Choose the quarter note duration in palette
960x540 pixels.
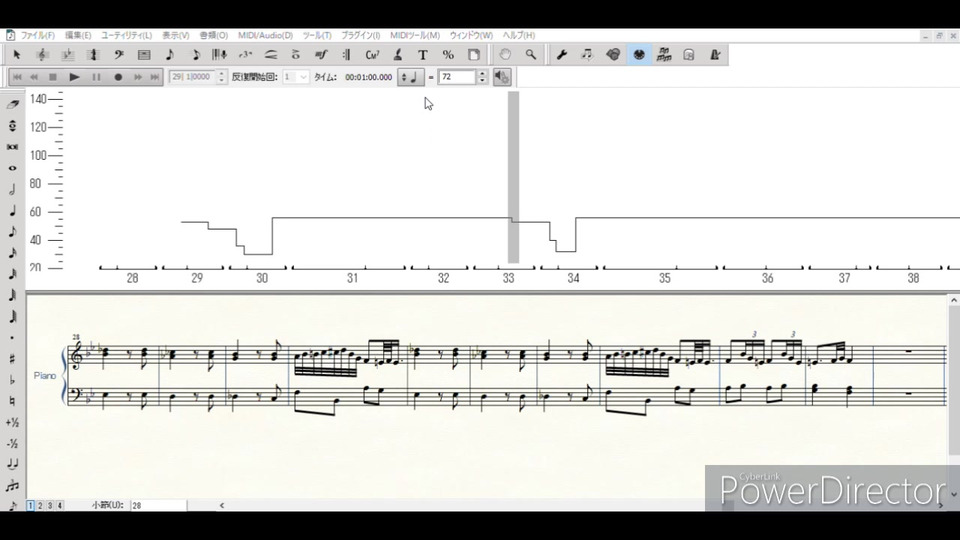tap(12, 211)
